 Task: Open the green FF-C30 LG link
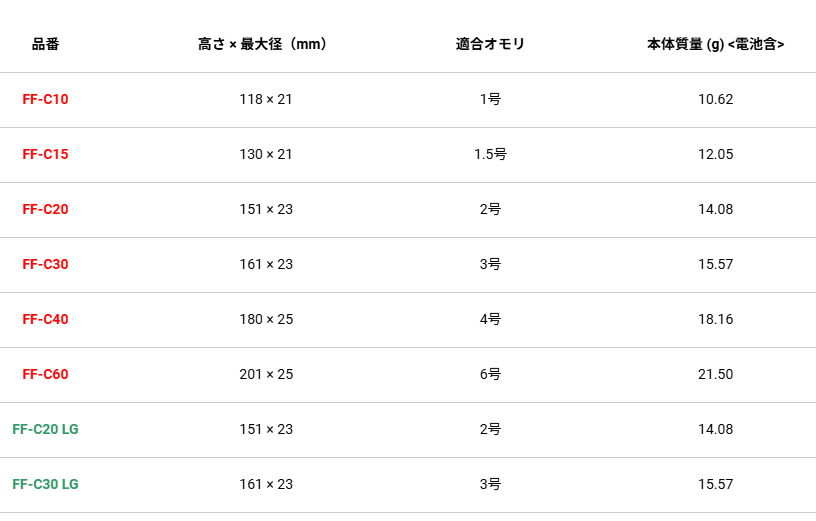pos(45,485)
